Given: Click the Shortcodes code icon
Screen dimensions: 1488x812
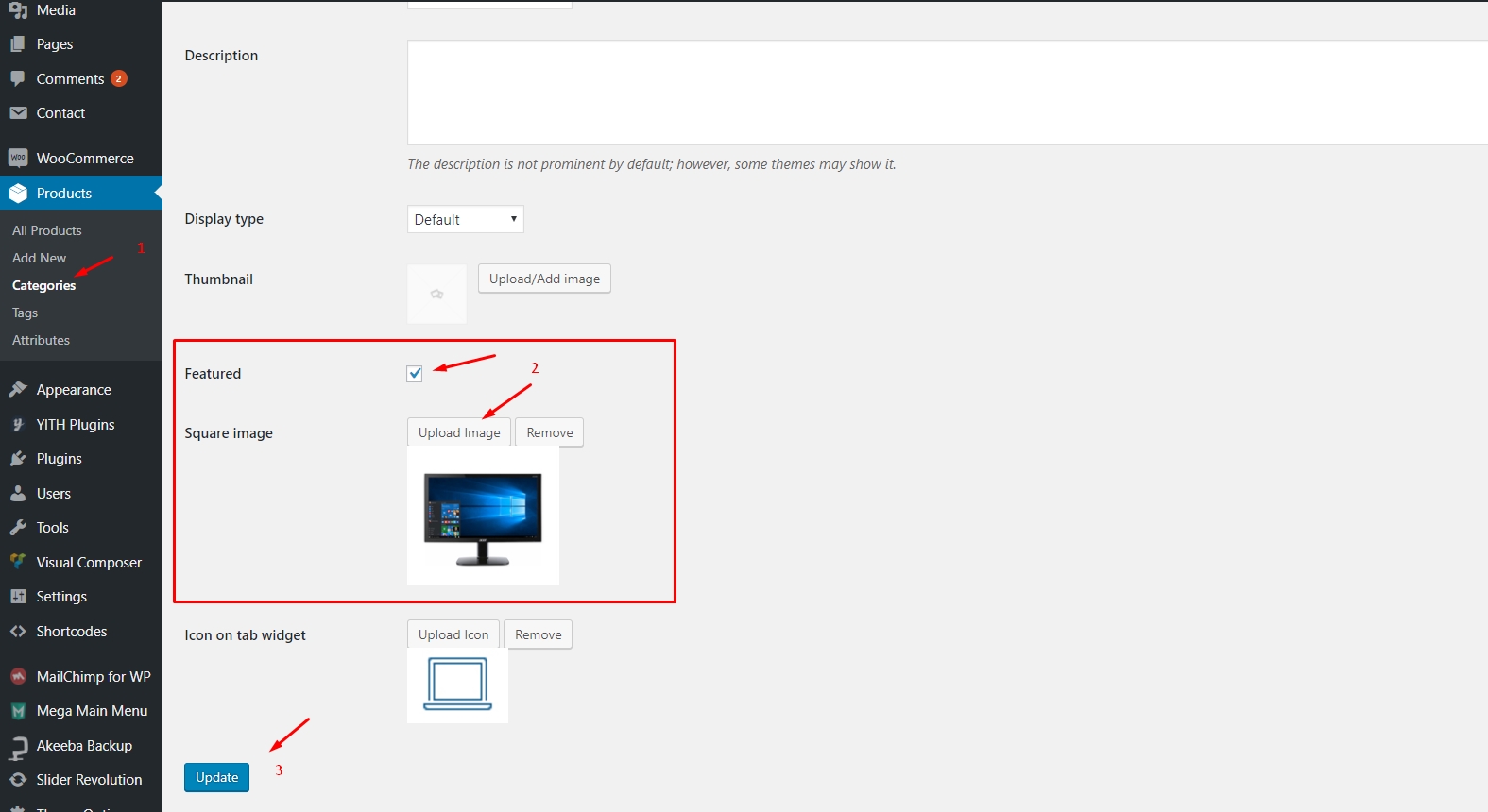Looking at the screenshot, I should 18,632.
